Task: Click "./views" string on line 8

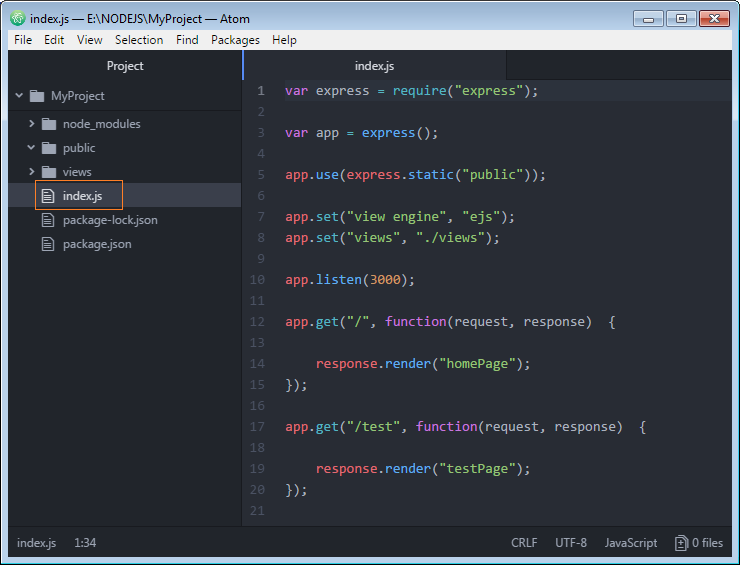Action: click(450, 237)
